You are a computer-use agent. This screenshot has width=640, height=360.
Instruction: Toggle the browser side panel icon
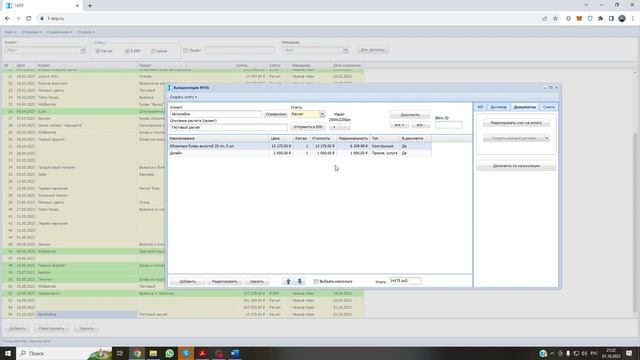(611, 18)
